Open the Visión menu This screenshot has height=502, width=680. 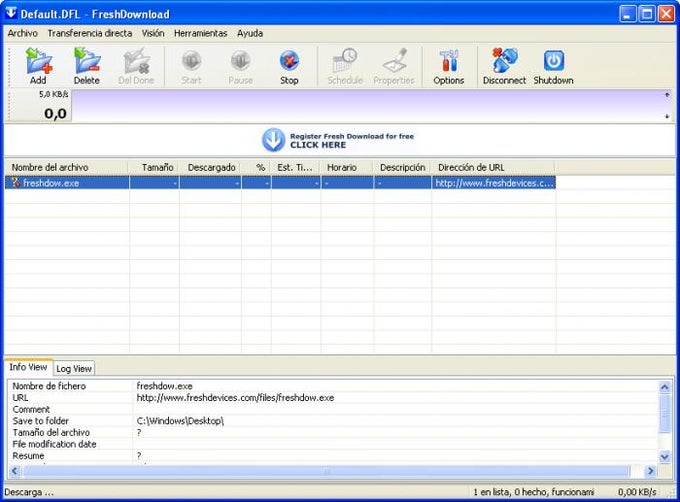(x=153, y=33)
